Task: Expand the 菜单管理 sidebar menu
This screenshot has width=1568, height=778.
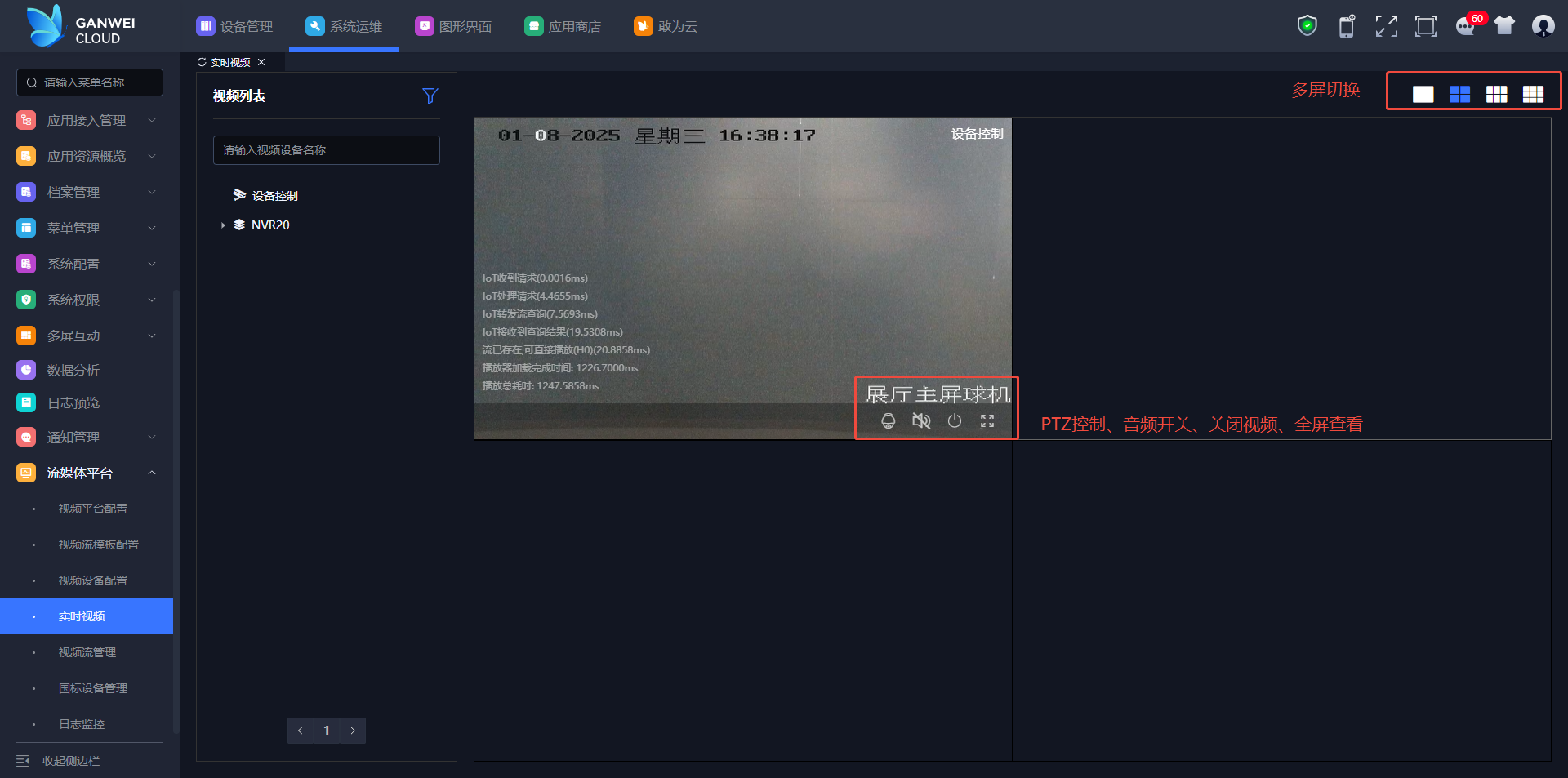Action: pos(87,228)
